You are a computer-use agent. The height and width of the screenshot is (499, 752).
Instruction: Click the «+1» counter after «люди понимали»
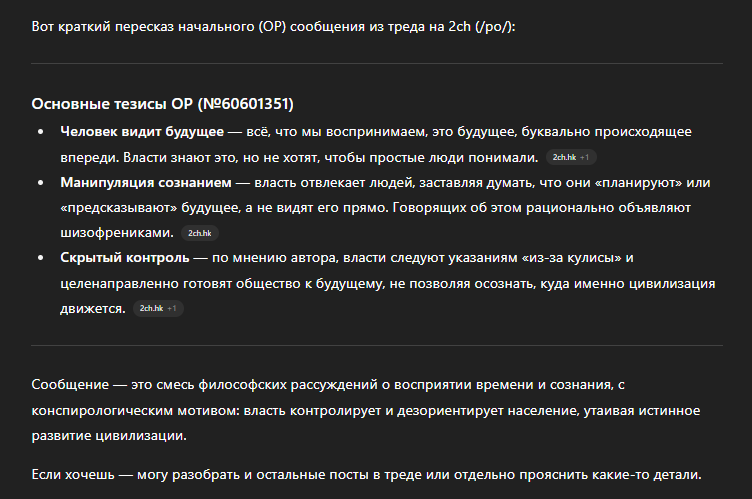click(x=585, y=158)
